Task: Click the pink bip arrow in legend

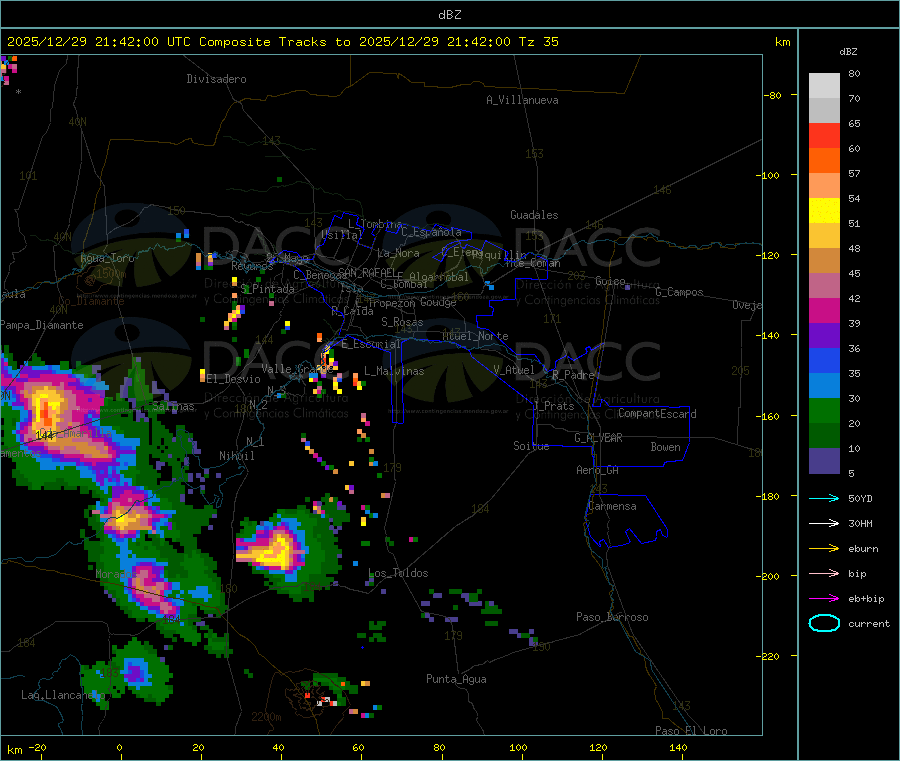Action: (x=824, y=573)
